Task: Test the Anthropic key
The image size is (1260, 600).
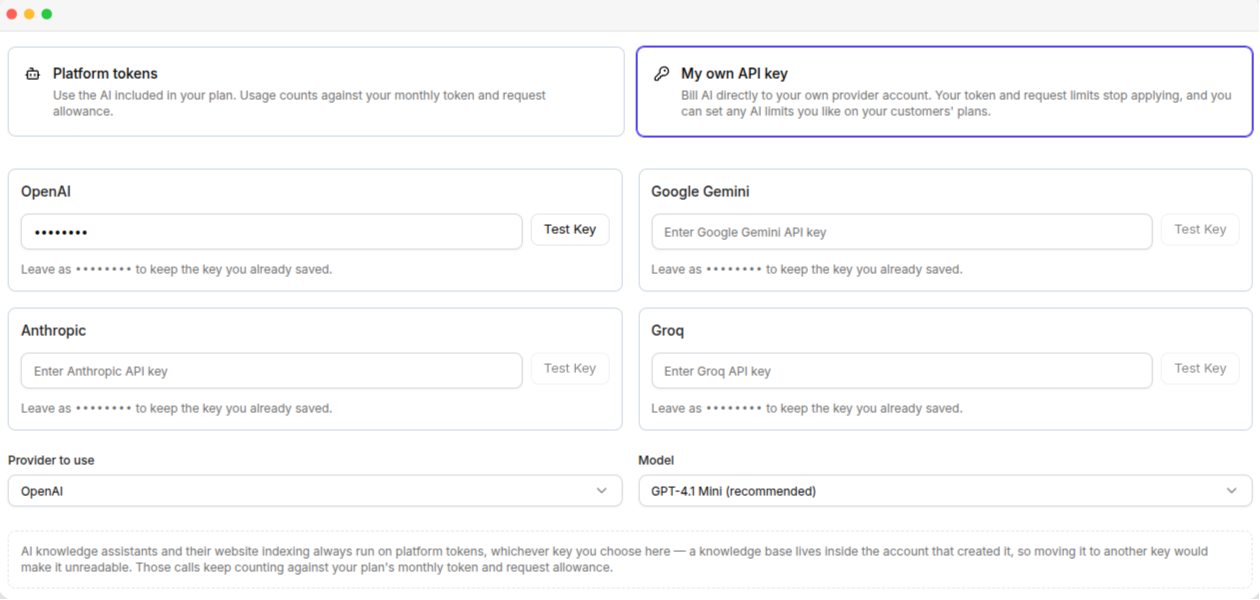Action: click(570, 369)
